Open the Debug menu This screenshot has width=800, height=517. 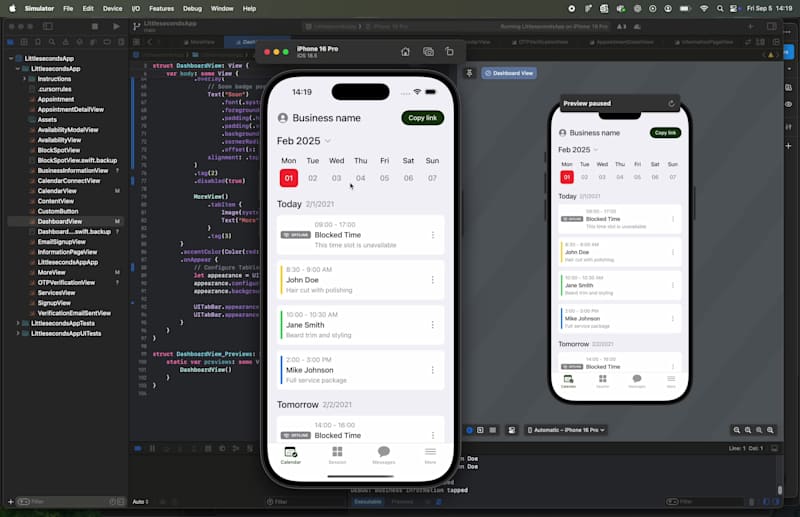[x=192, y=8]
